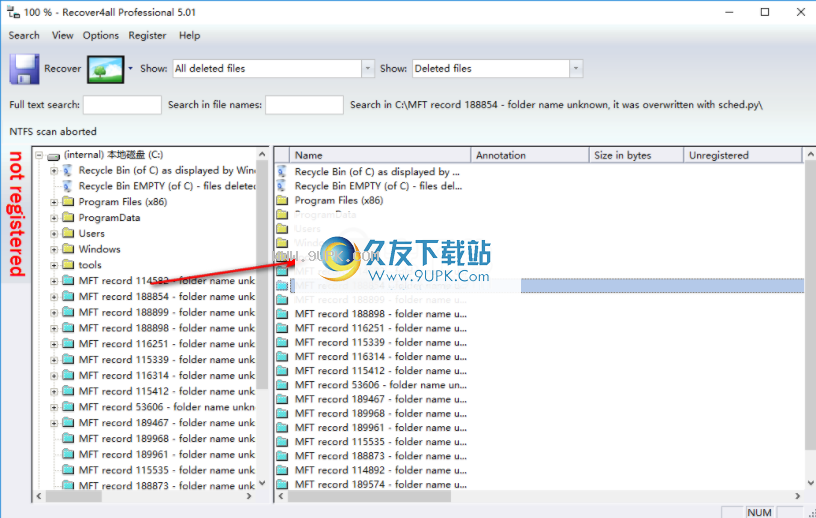The image size is (816, 518).
Task: Click folder icon of MFT record 189968 in list
Action: tap(282, 413)
